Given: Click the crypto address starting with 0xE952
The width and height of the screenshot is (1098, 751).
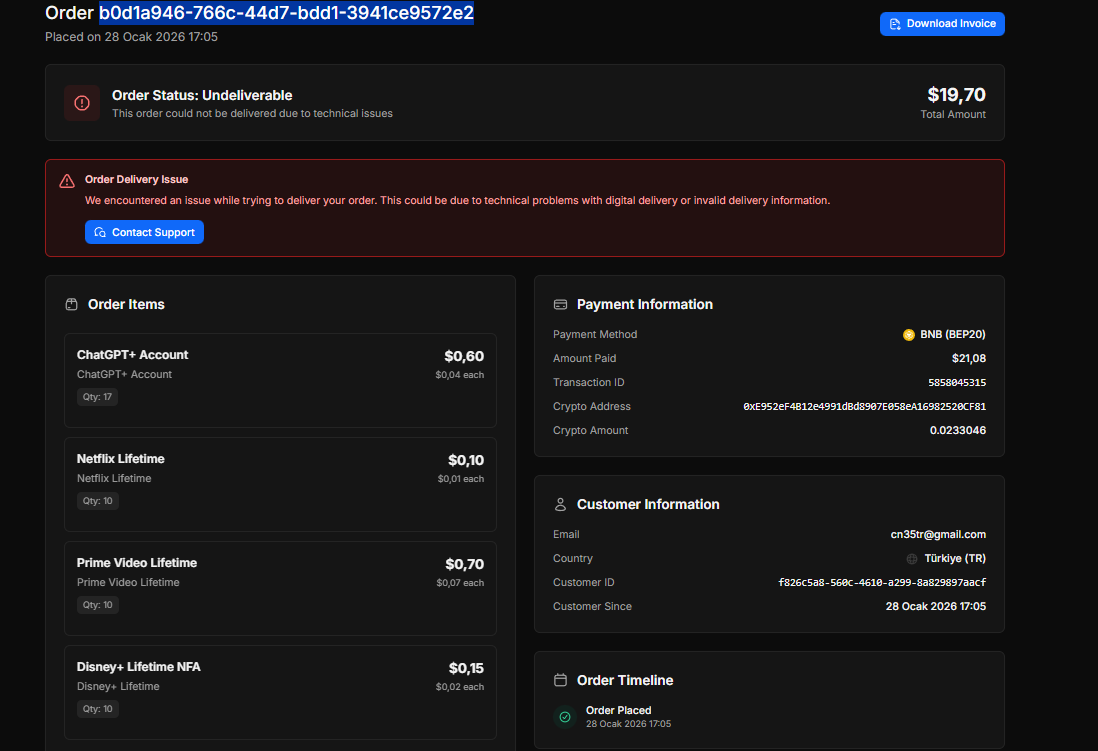Looking at the screenshot, I should click(x=864, y=406).
